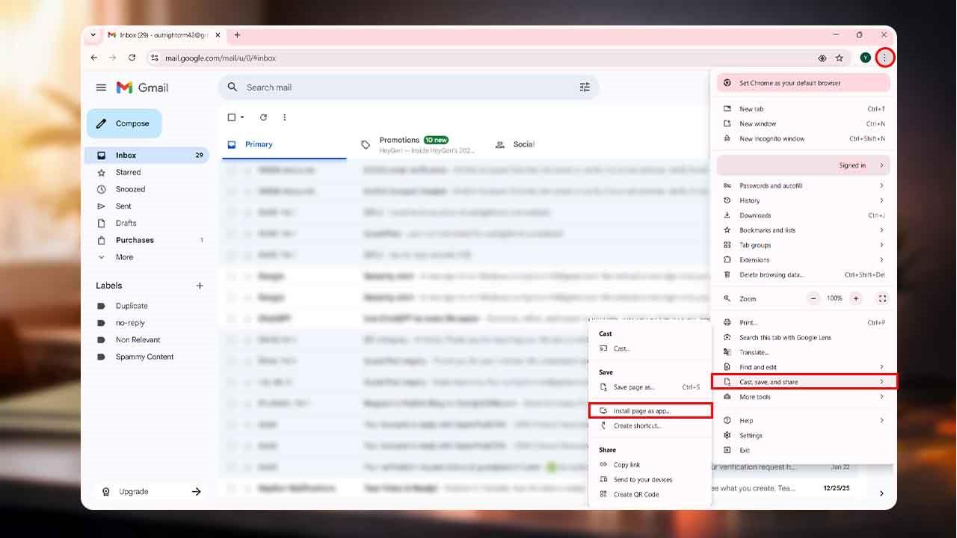This screenshot has height=538, width=957.
Task: Select Create shortcut option
Action: pos(650,426)
